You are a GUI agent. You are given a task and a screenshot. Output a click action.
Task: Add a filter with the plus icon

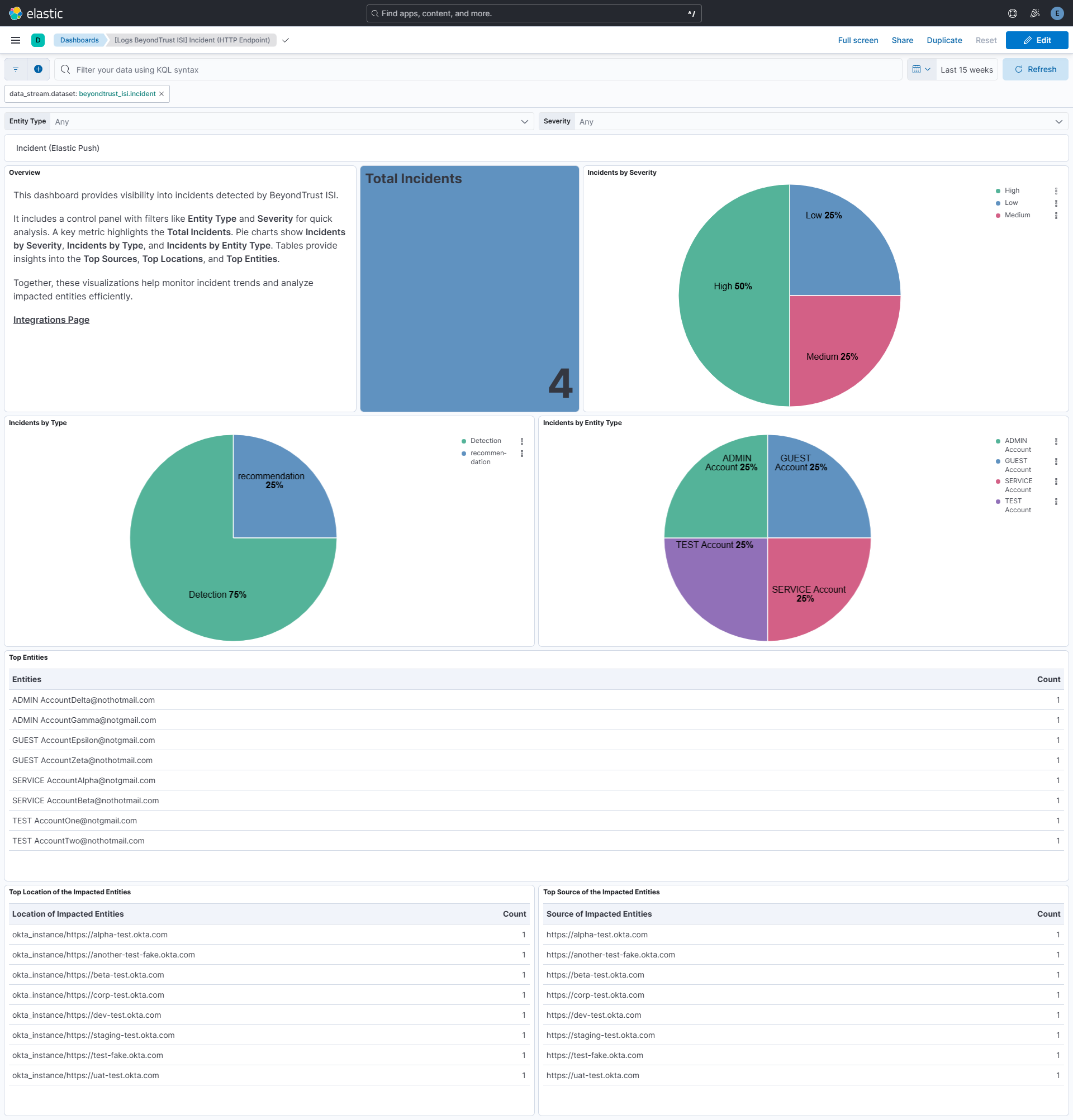pyautogui.click(x=39, y=69)
